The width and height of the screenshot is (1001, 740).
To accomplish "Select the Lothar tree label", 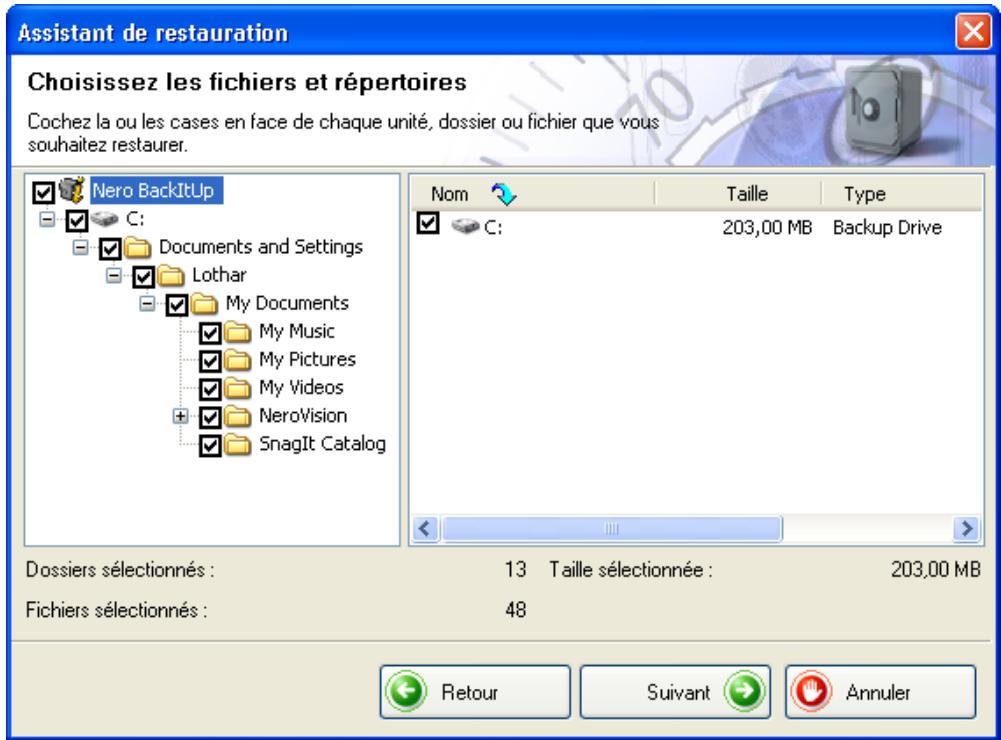I will coord(219,275).
